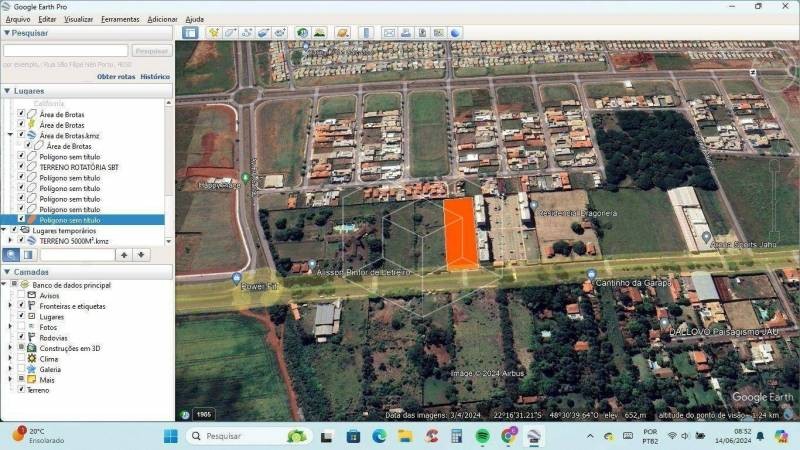Click View in Google Maps toolbar icon
Viewport: 800px width, 450px height.
coord(438,33)
